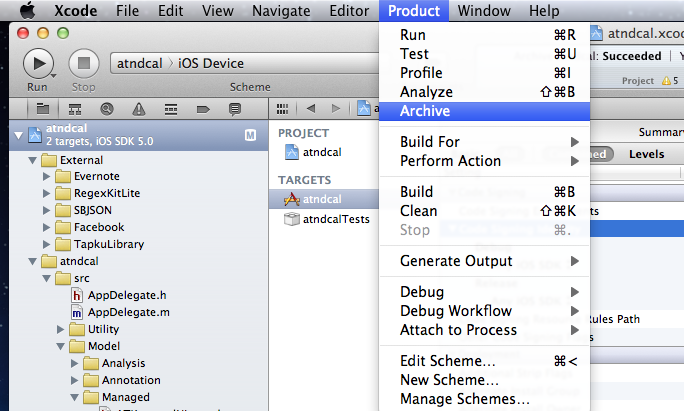Choose Profile in the Product menu
Image resolution: width=684 pixels, height=411 pixels.
tap(484, 73)
